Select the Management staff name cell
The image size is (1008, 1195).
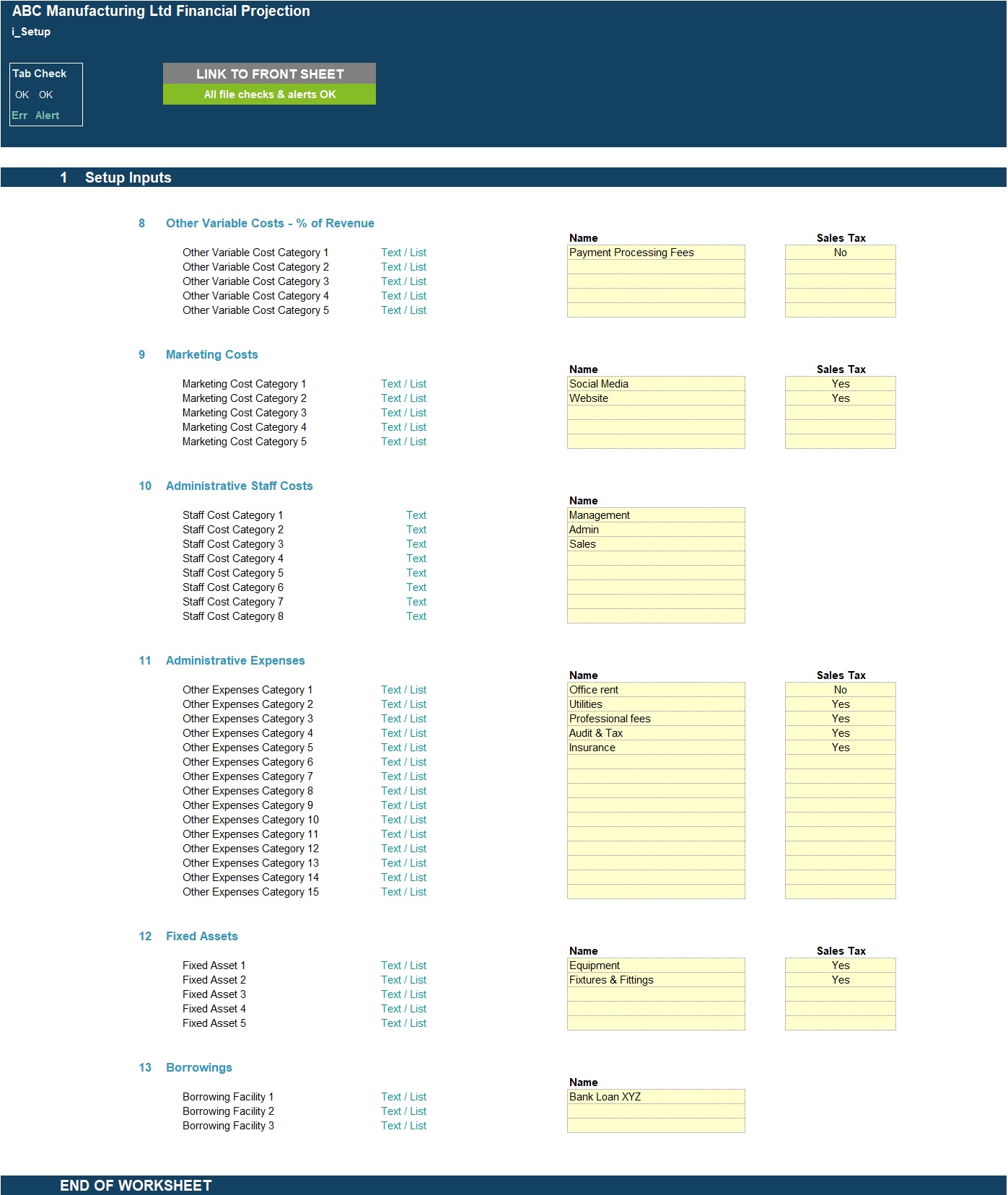656,515
